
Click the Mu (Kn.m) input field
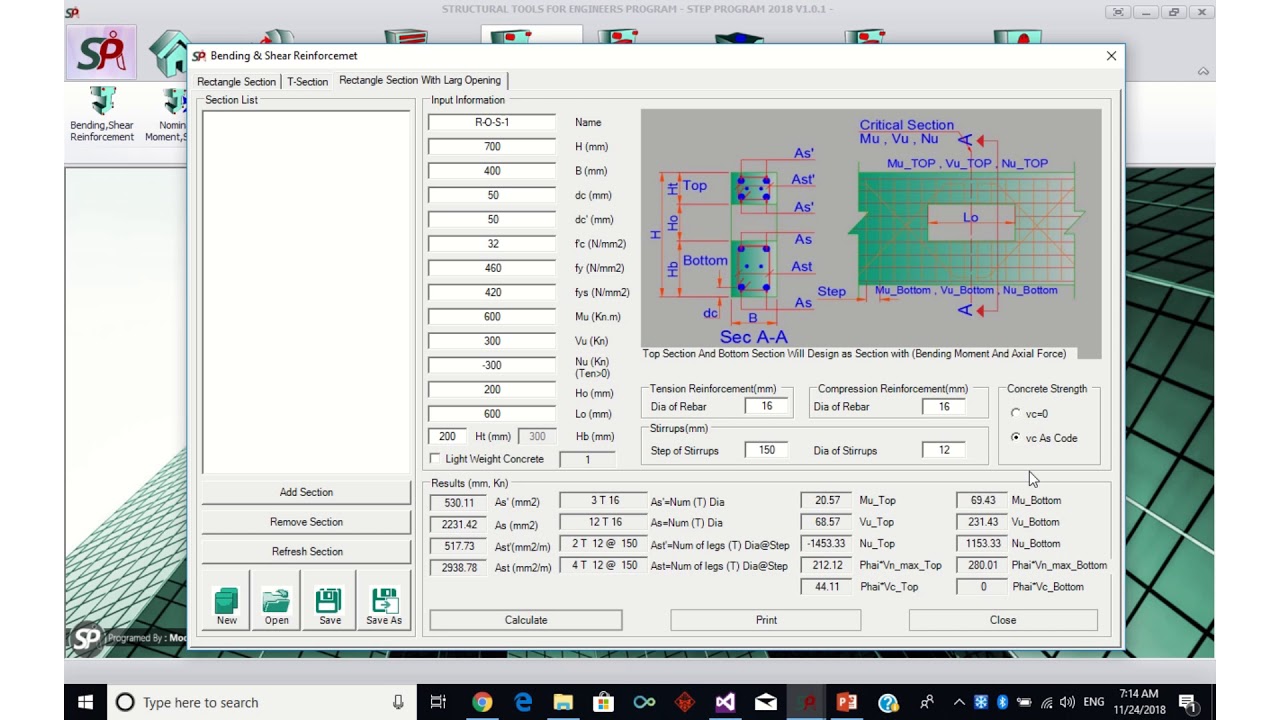coord(492,317)
